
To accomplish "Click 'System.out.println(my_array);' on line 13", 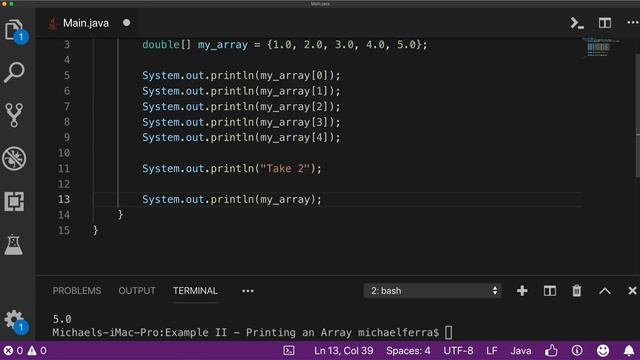I will tap(232, 199).
